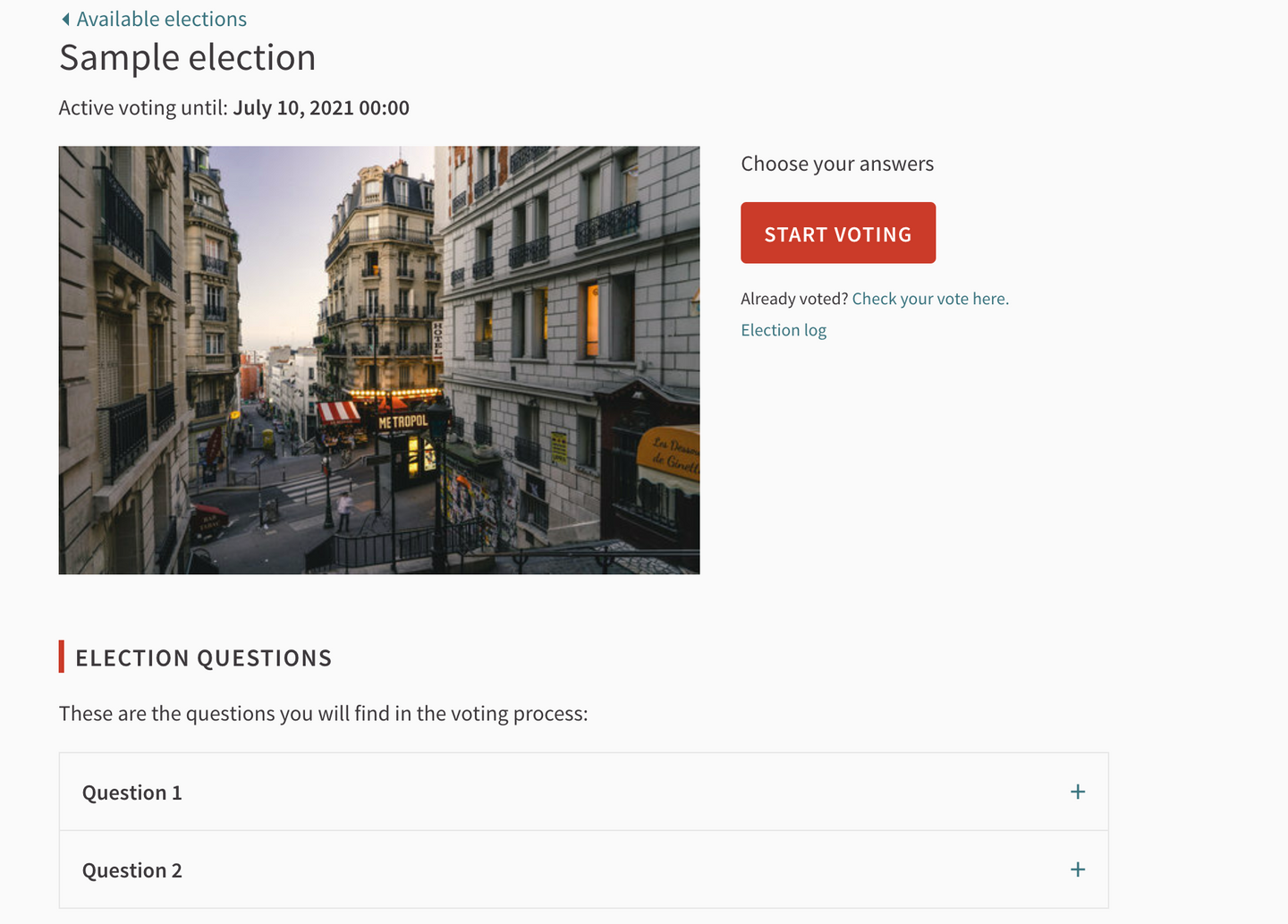
Task: Open the Available elections link
Action: coord(161,19)
